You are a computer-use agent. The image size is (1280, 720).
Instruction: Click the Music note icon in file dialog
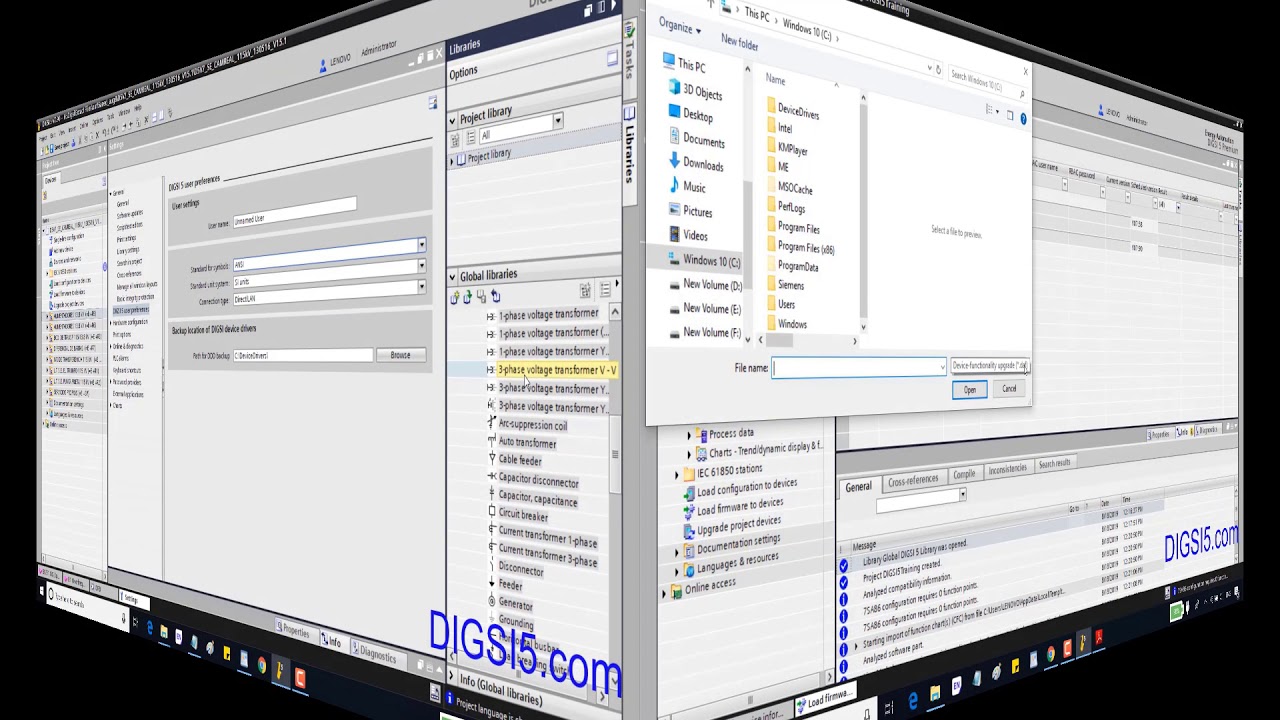(x=674, y=186)
